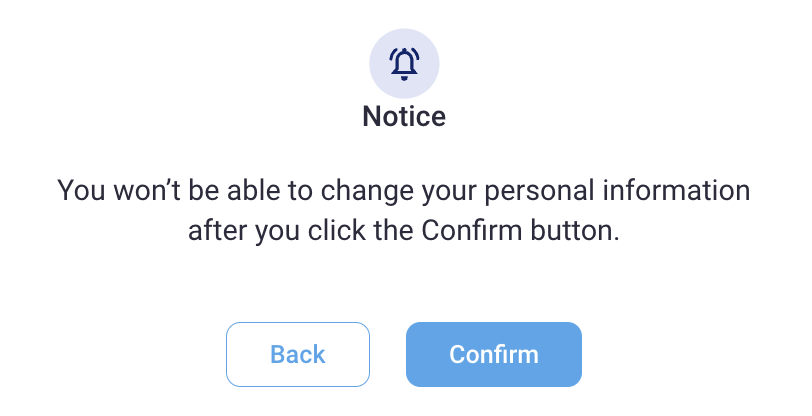Click the "Back" text label
Screen dimensions: 812x416
coord(298,354)
